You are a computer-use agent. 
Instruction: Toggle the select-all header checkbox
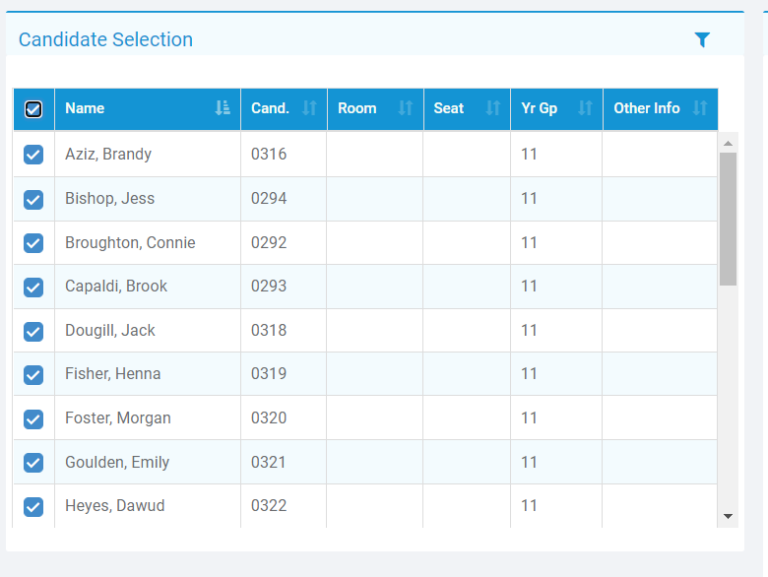(33, 109)
